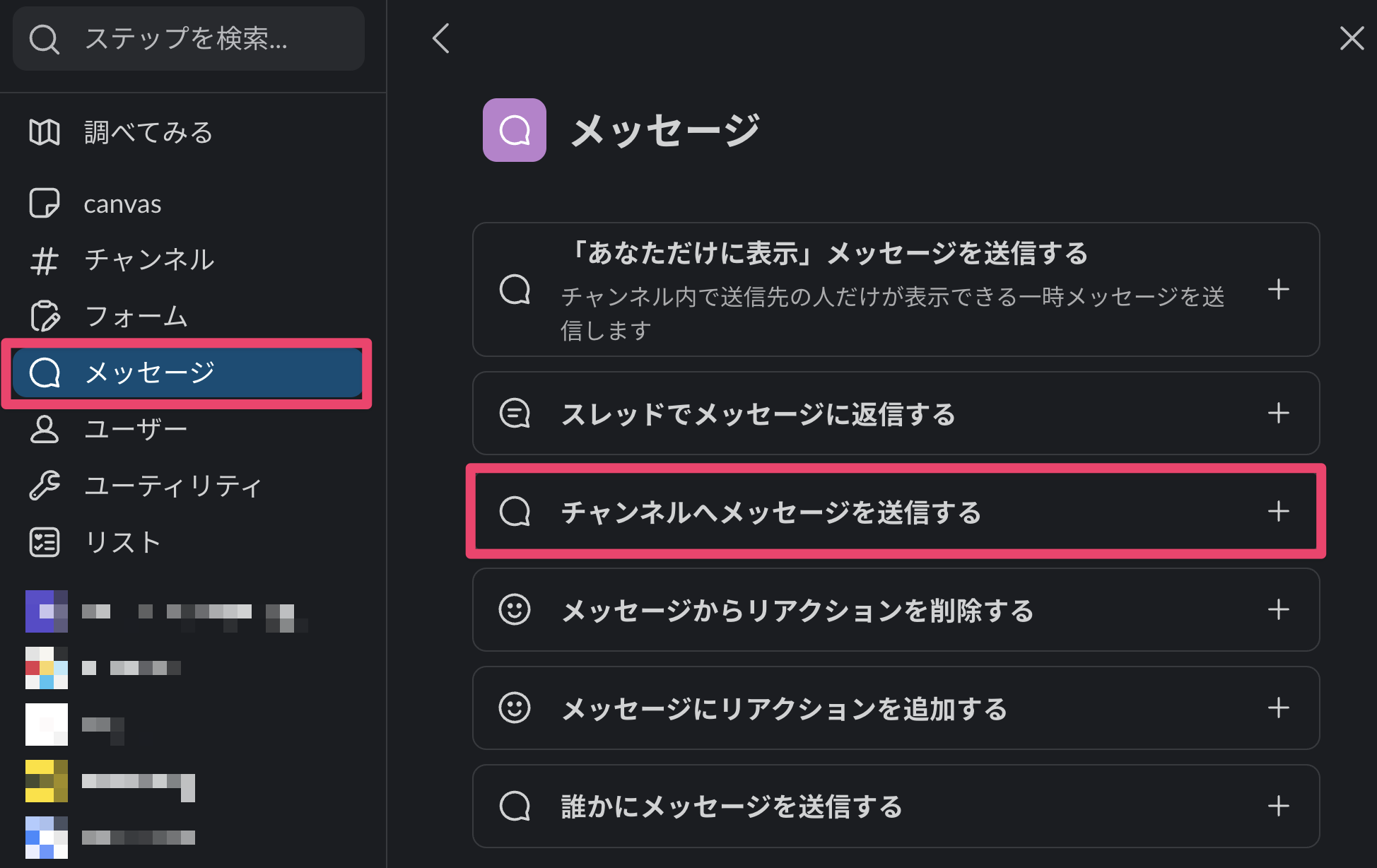Open the リスト checklist icon
Image resolution: width=1377 pixels, height=868 pixels.
45,542
